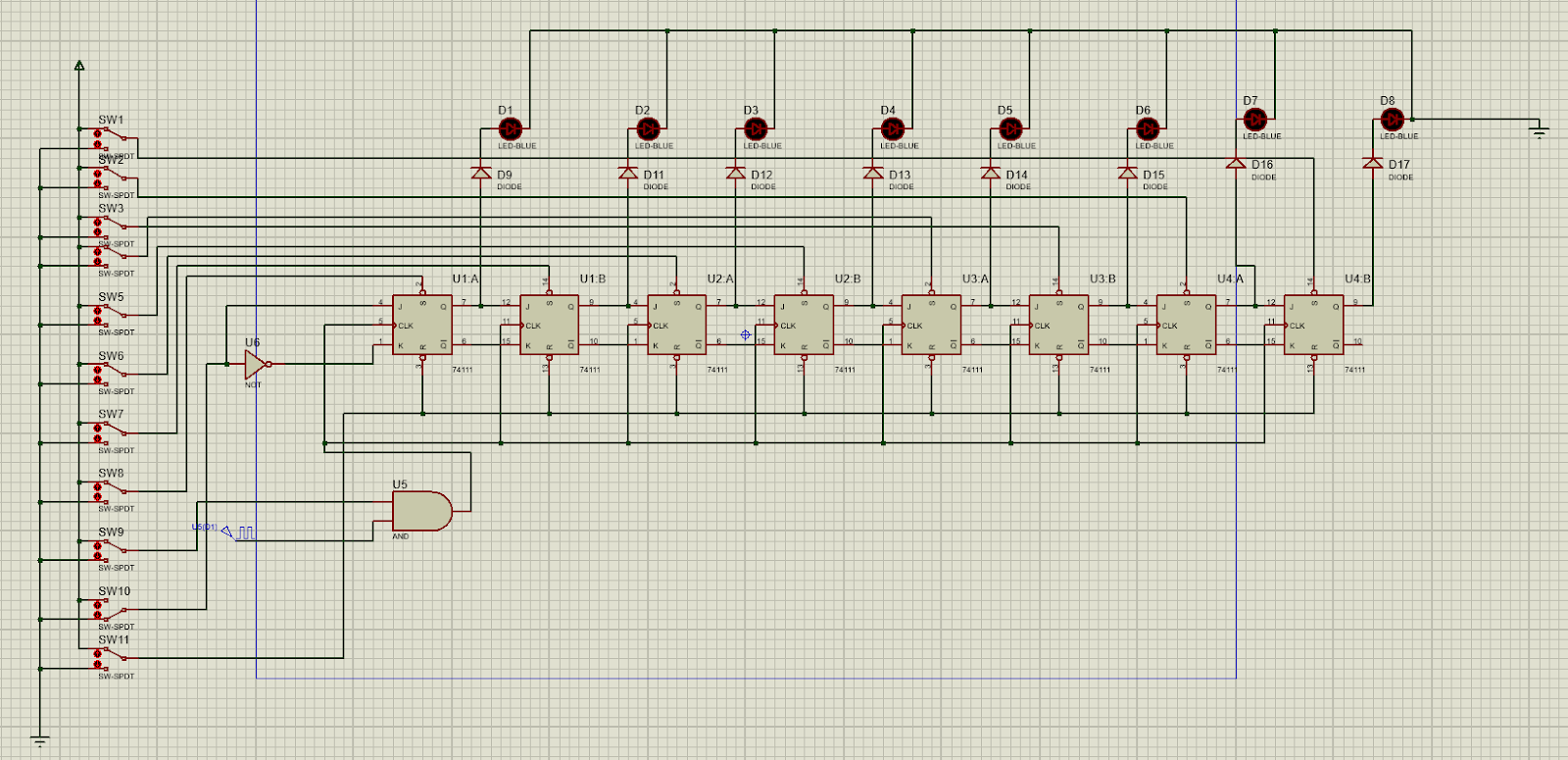Select flip-flop U1:A
The image size is (1568, 760).
tap(422, 325)
